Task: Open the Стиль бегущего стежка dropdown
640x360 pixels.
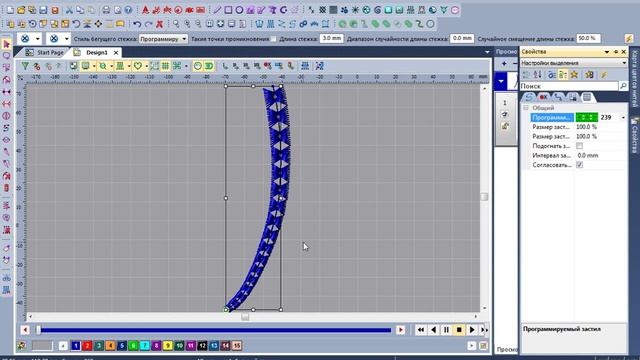Action: point(163,39)
